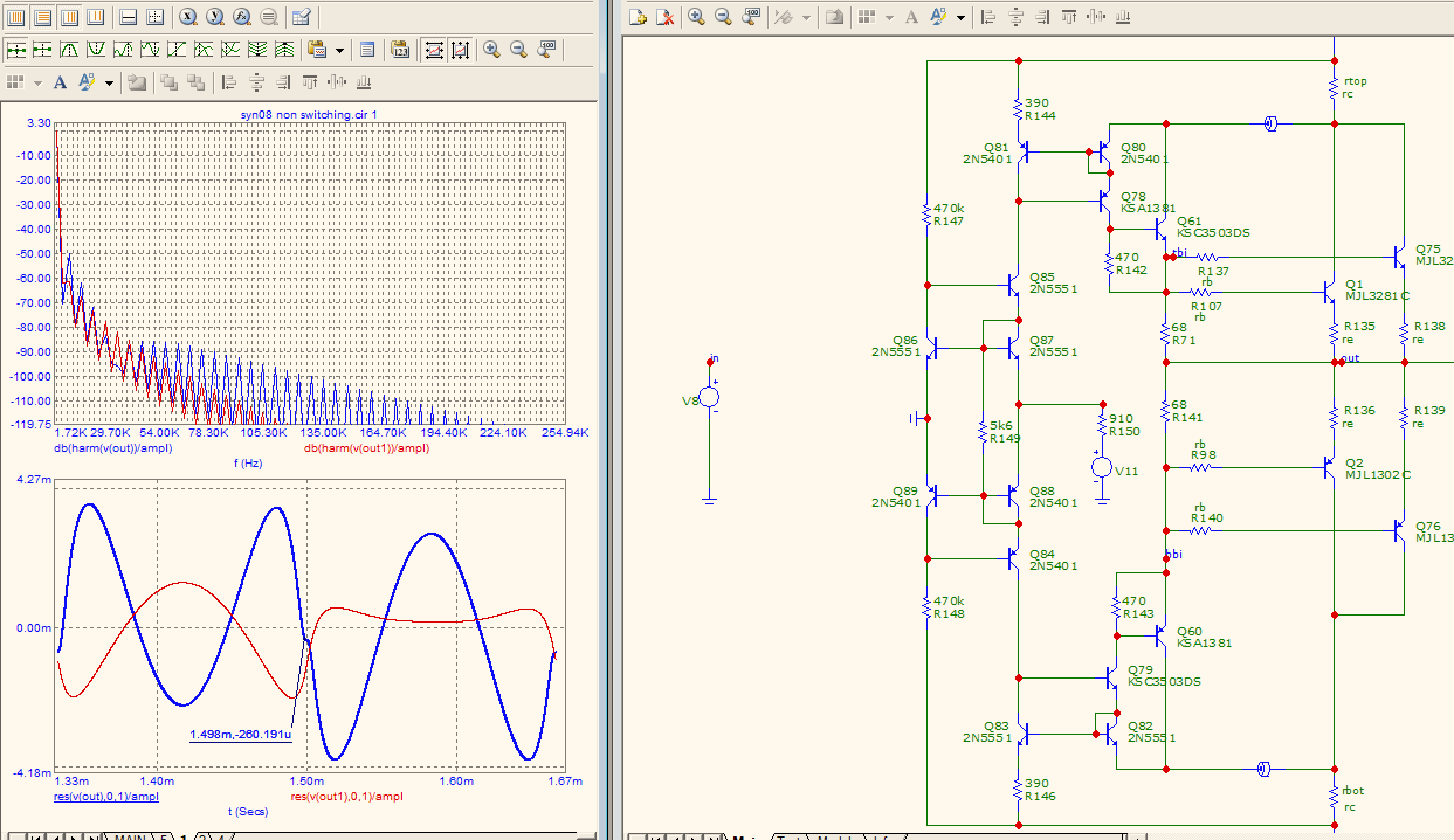Expand dropdown next to greyed schematic tool icon
This screenshot has width=1454, height=840.
click(807, 18)
